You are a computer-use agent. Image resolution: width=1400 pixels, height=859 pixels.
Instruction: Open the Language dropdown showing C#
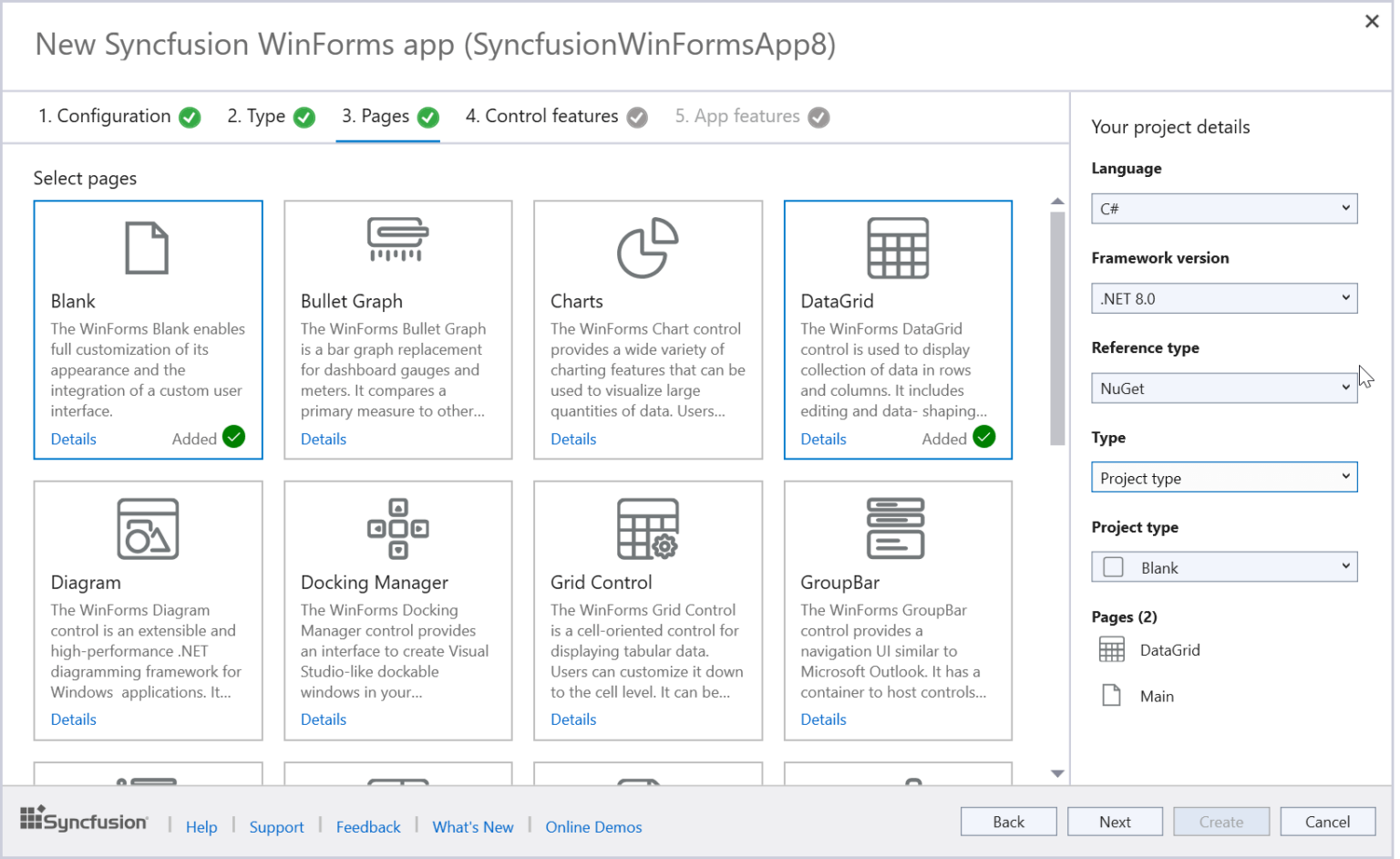(x=1224, y=208)
